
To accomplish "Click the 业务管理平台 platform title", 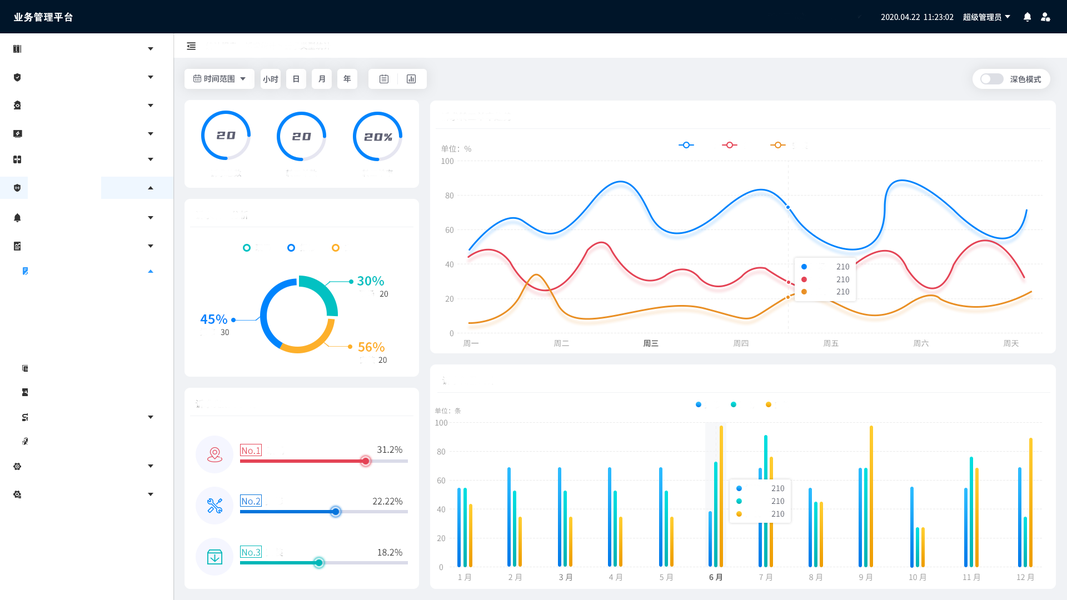I will pyautogui.click(x=43, y=17).
